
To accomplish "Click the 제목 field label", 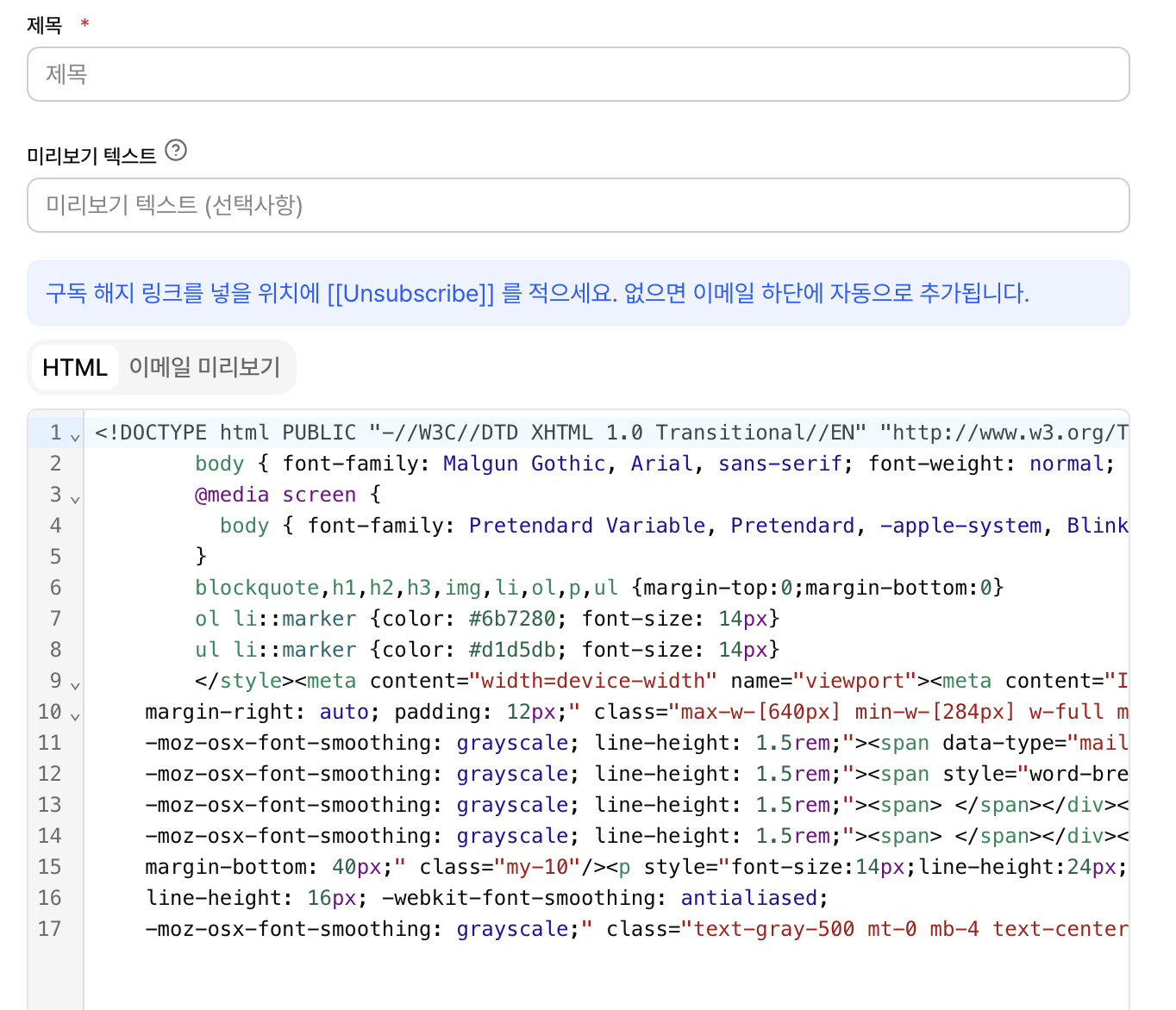I will click(x=45, y=25).
